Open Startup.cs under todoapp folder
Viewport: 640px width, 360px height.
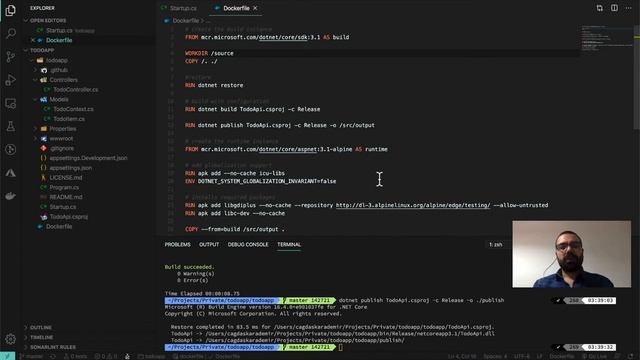[x=62, y=207]
